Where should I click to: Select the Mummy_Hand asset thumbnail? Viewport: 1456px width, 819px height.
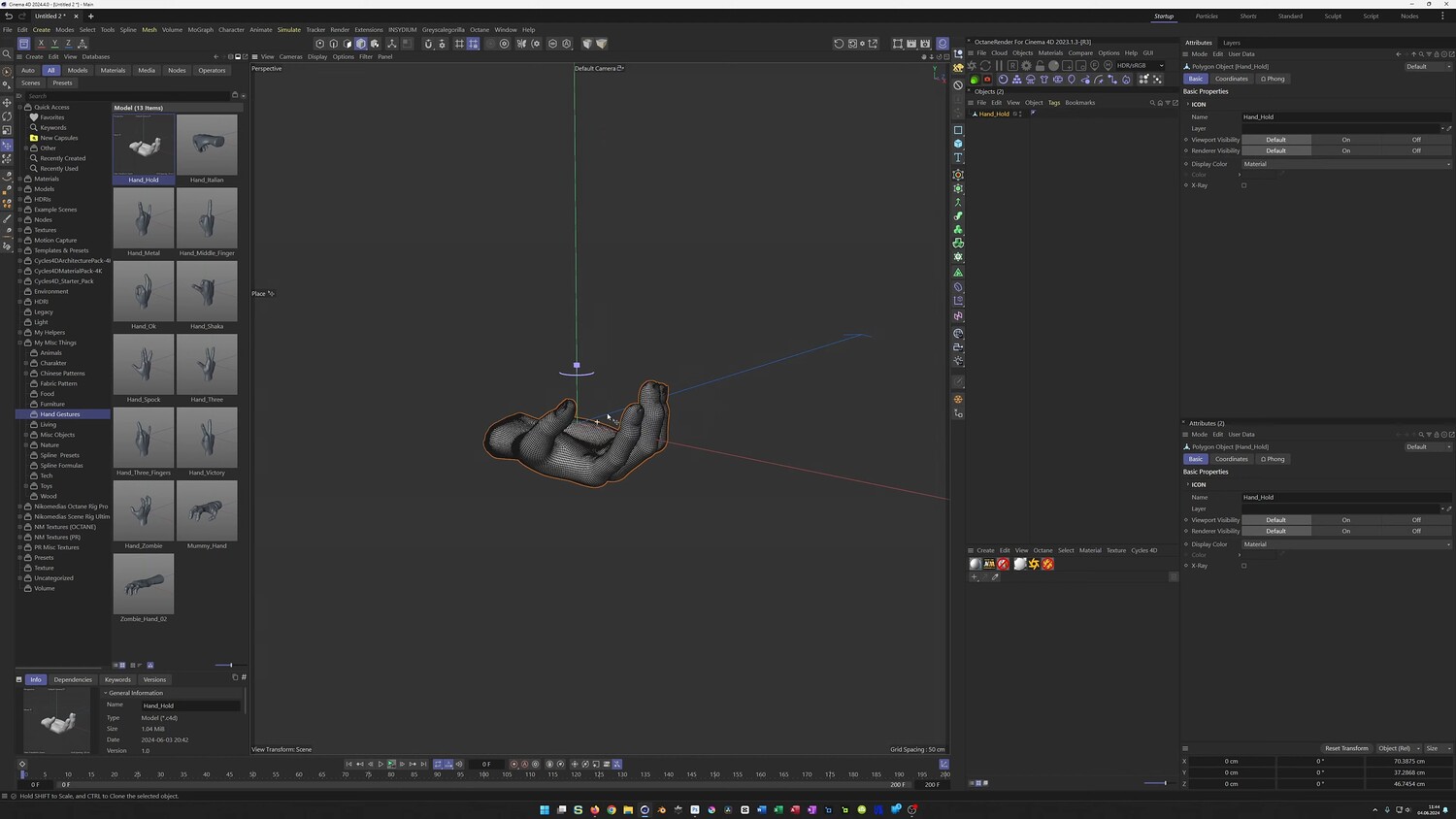[207, 510]
